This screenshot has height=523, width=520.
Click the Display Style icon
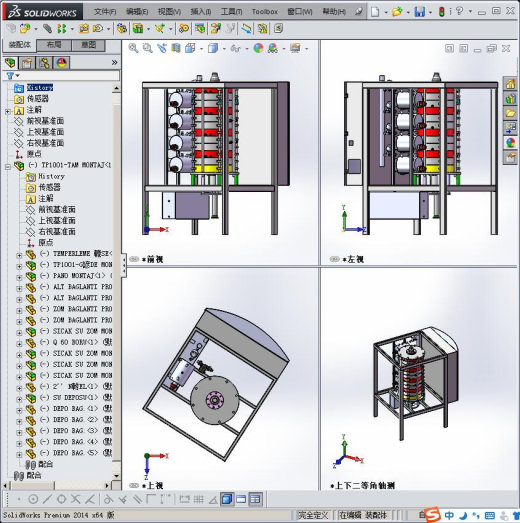[x=213, y=48]
